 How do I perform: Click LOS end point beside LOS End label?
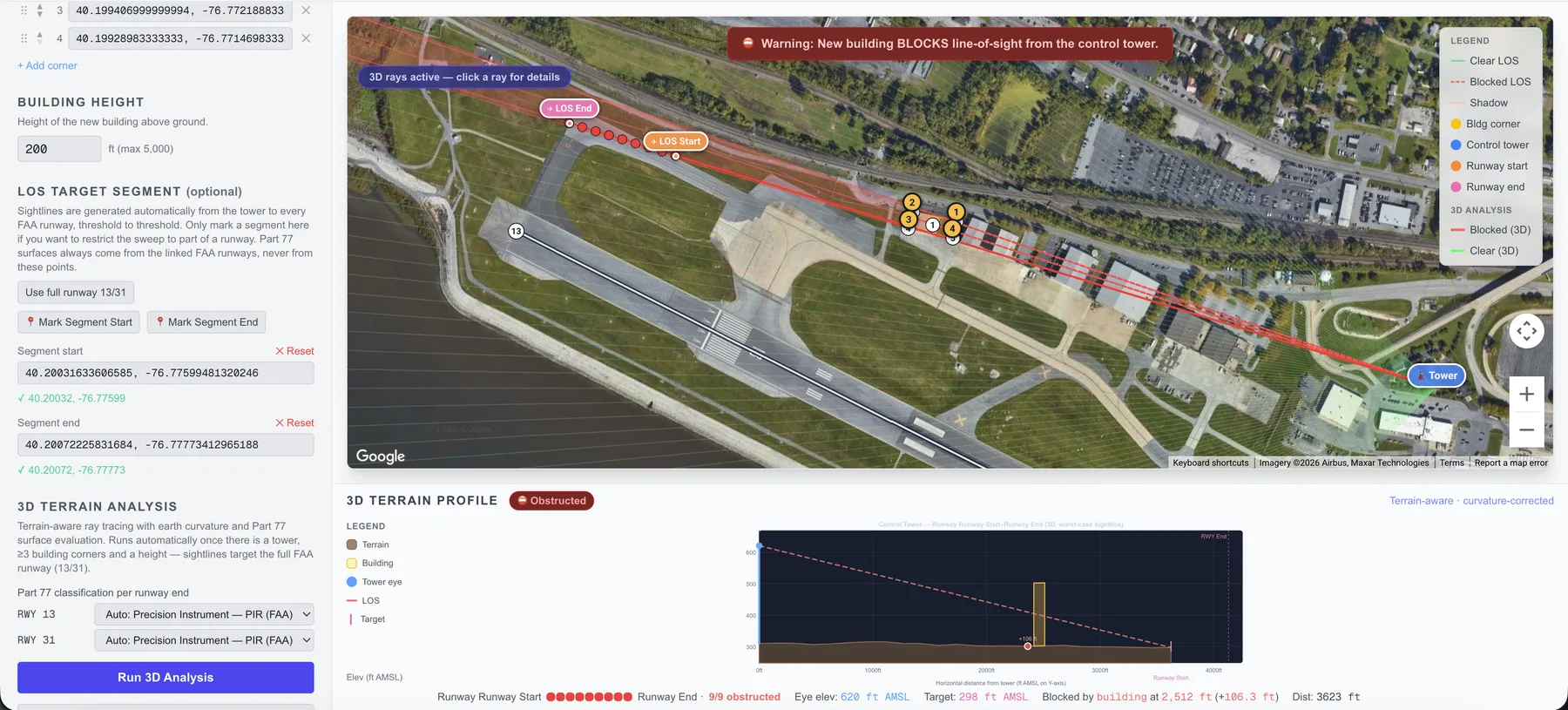(570, 124)
